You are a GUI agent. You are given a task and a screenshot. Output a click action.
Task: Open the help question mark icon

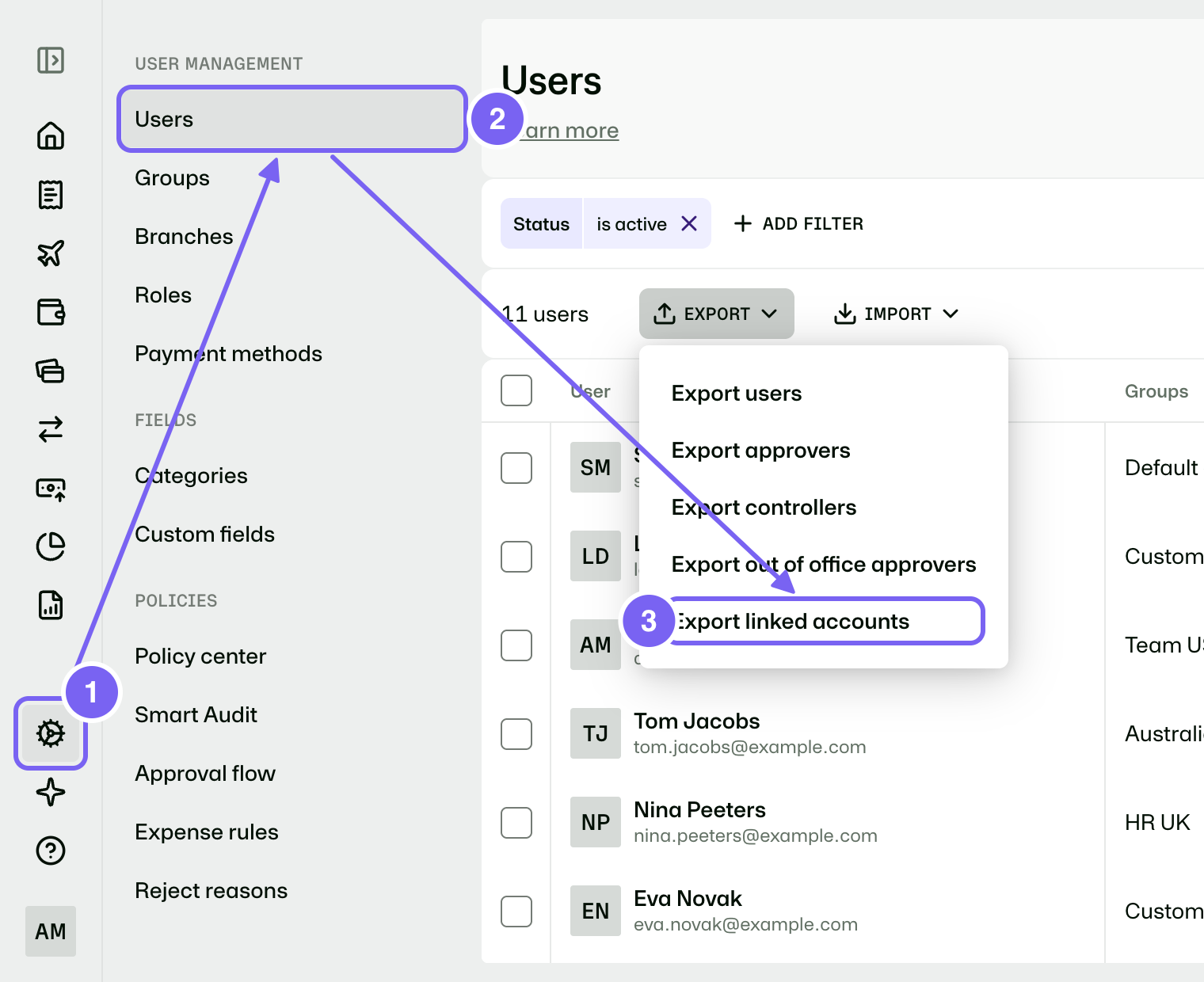pos(51,851)
